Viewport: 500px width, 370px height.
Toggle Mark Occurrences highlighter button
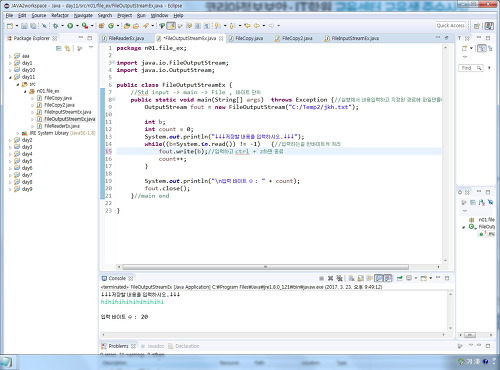(171, 26)
